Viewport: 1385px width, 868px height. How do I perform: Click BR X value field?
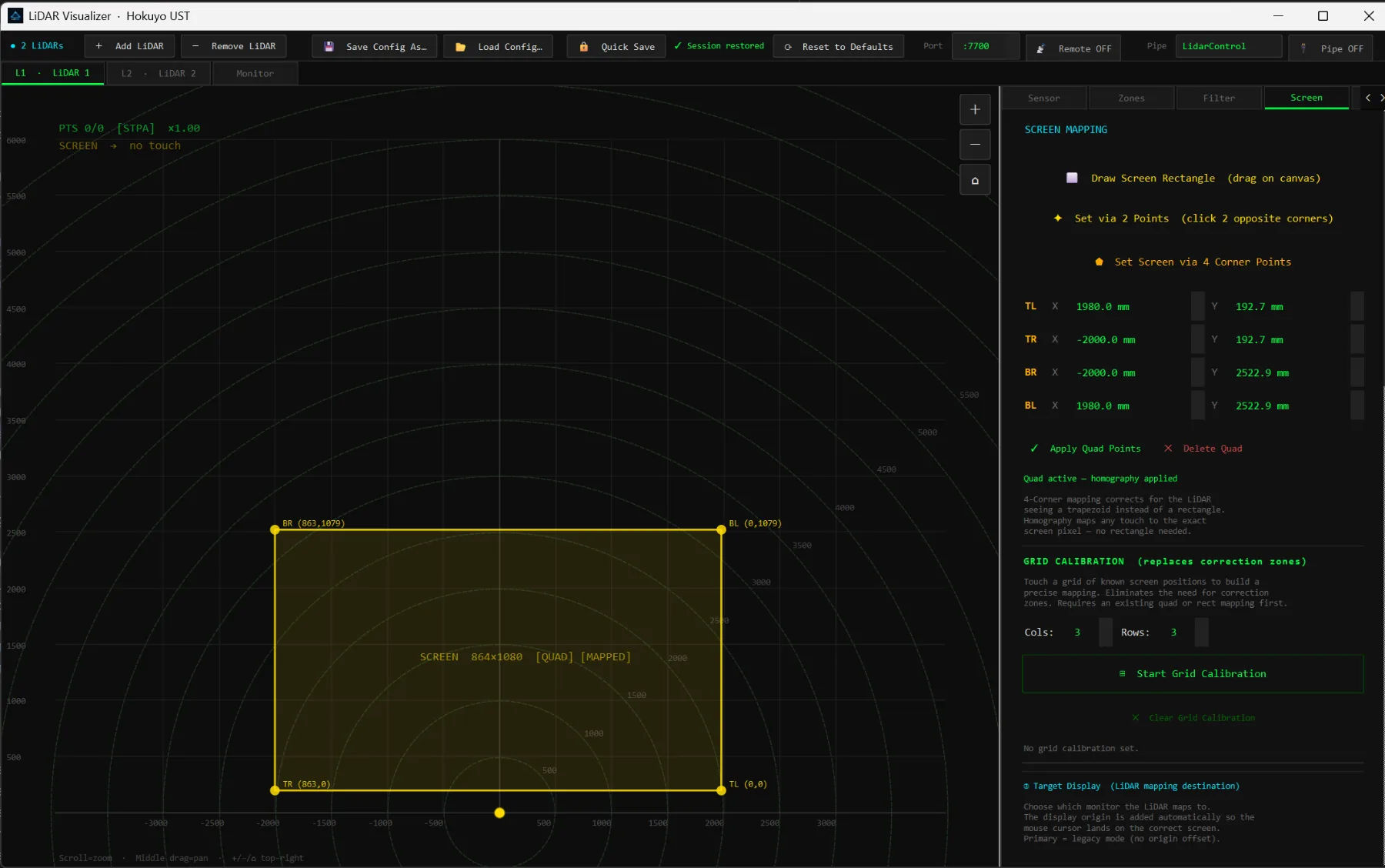pyautogui.click(x=1131, y=372)
